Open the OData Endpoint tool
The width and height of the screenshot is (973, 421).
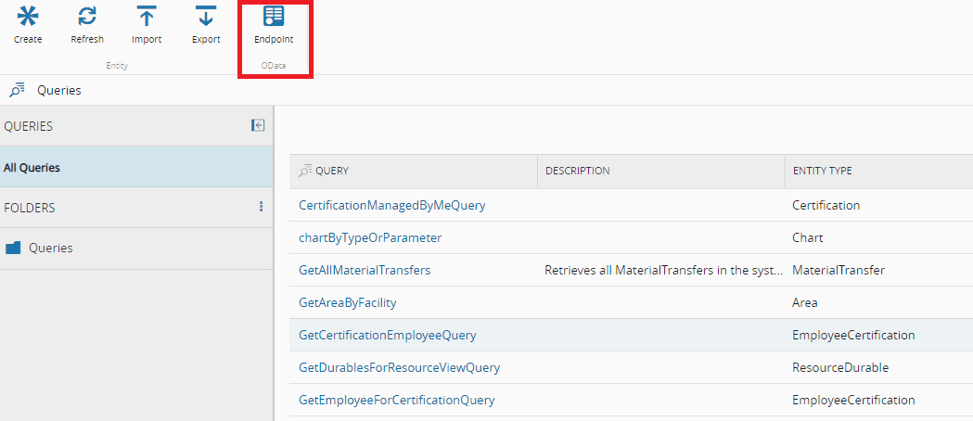273,17
